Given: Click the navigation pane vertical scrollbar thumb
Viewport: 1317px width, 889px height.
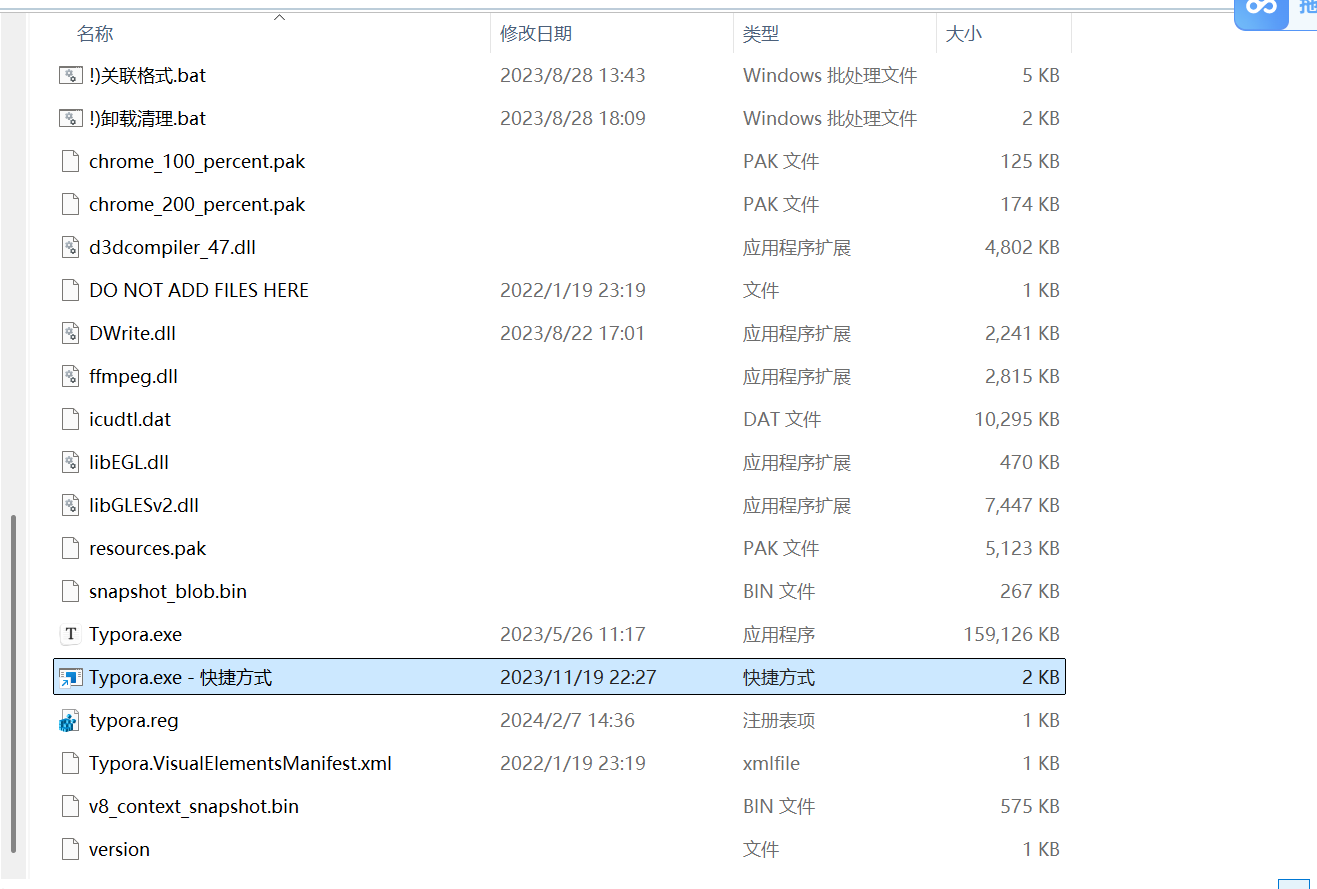Looking at the screenshot, I should [14, 682].
